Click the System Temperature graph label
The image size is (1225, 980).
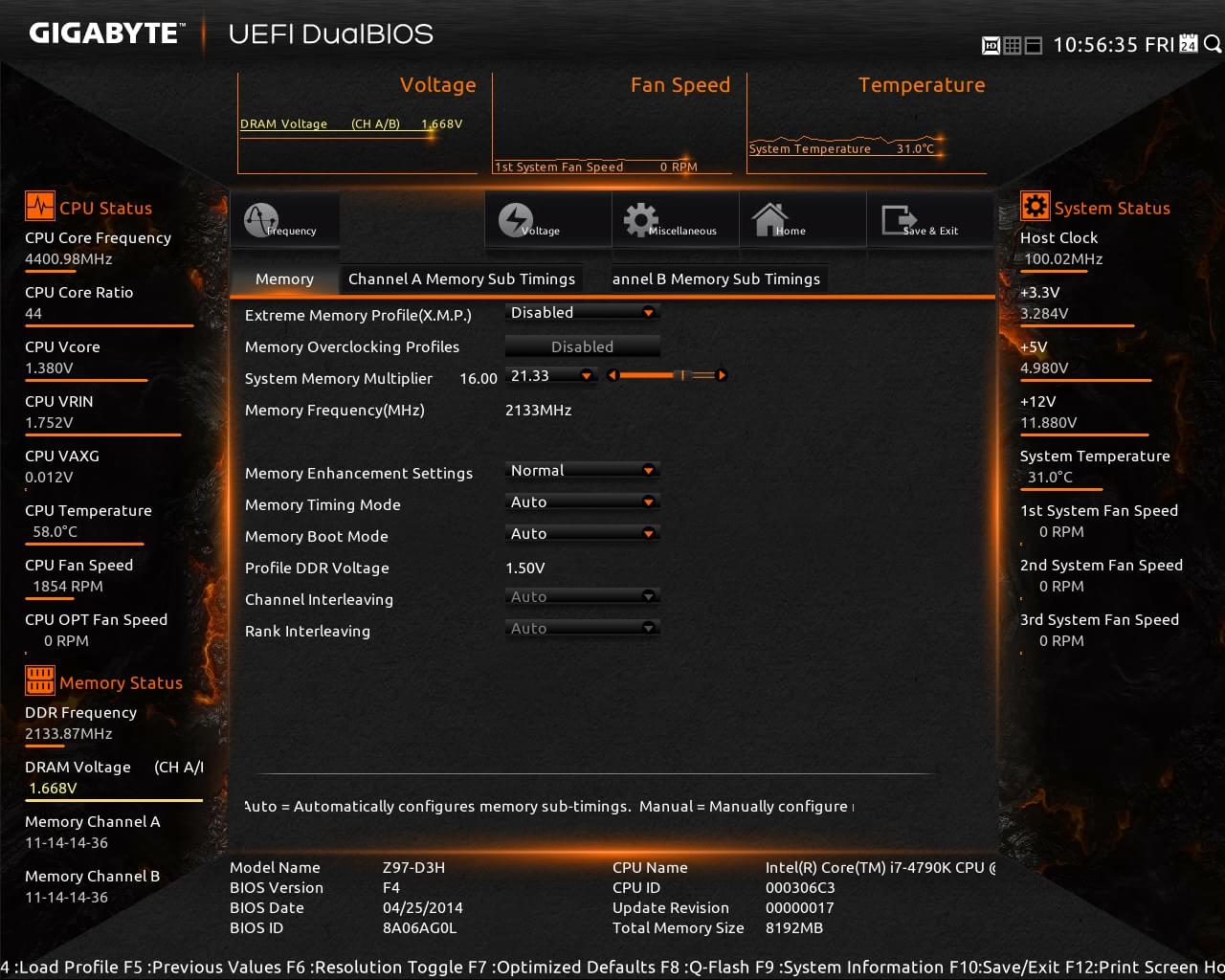coord(842,148)
